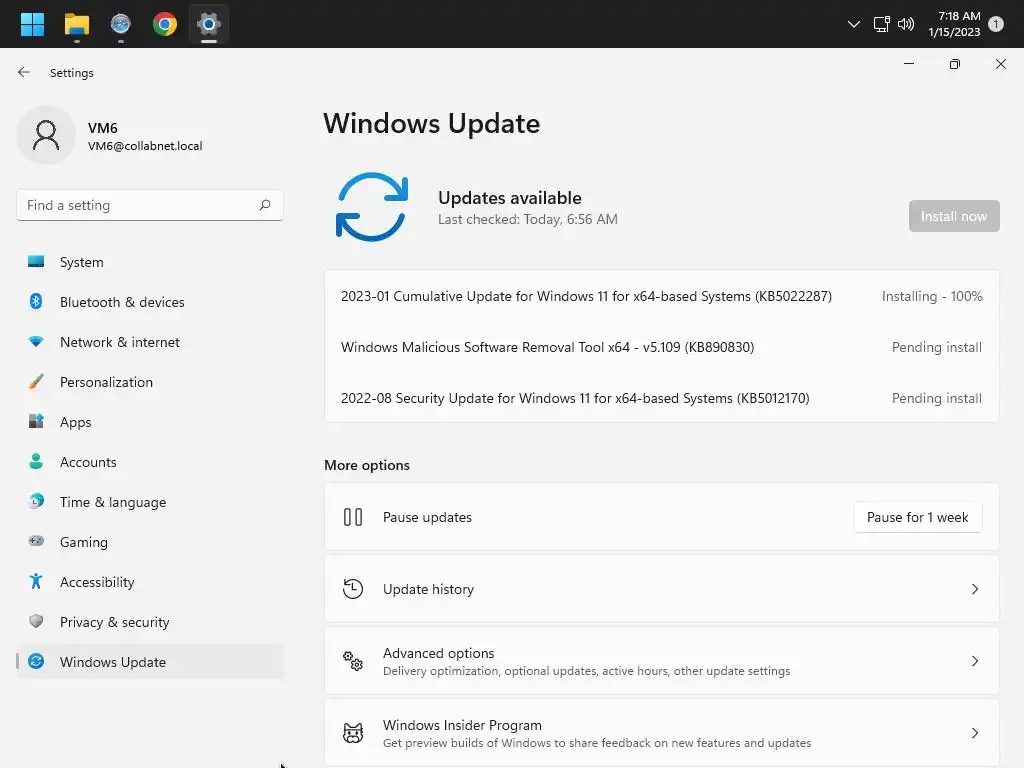Click the Apps icon in sidebar
The height and width of the screenshot is (768, 1024).
click(x=36, y=421)
